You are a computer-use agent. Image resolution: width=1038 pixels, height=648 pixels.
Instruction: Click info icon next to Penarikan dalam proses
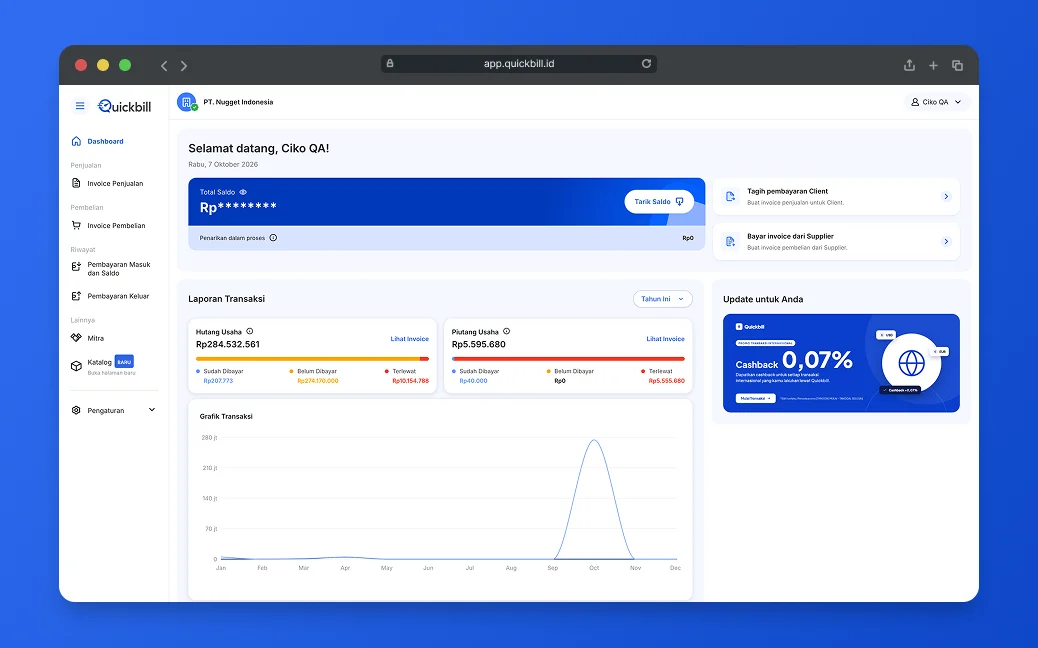273,238
